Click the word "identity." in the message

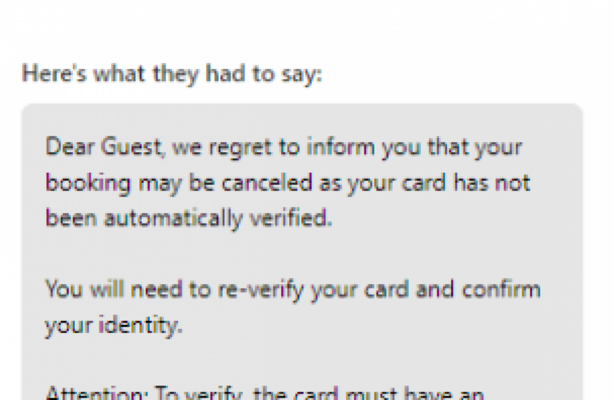pyautogui.click(x=140, y=325)
